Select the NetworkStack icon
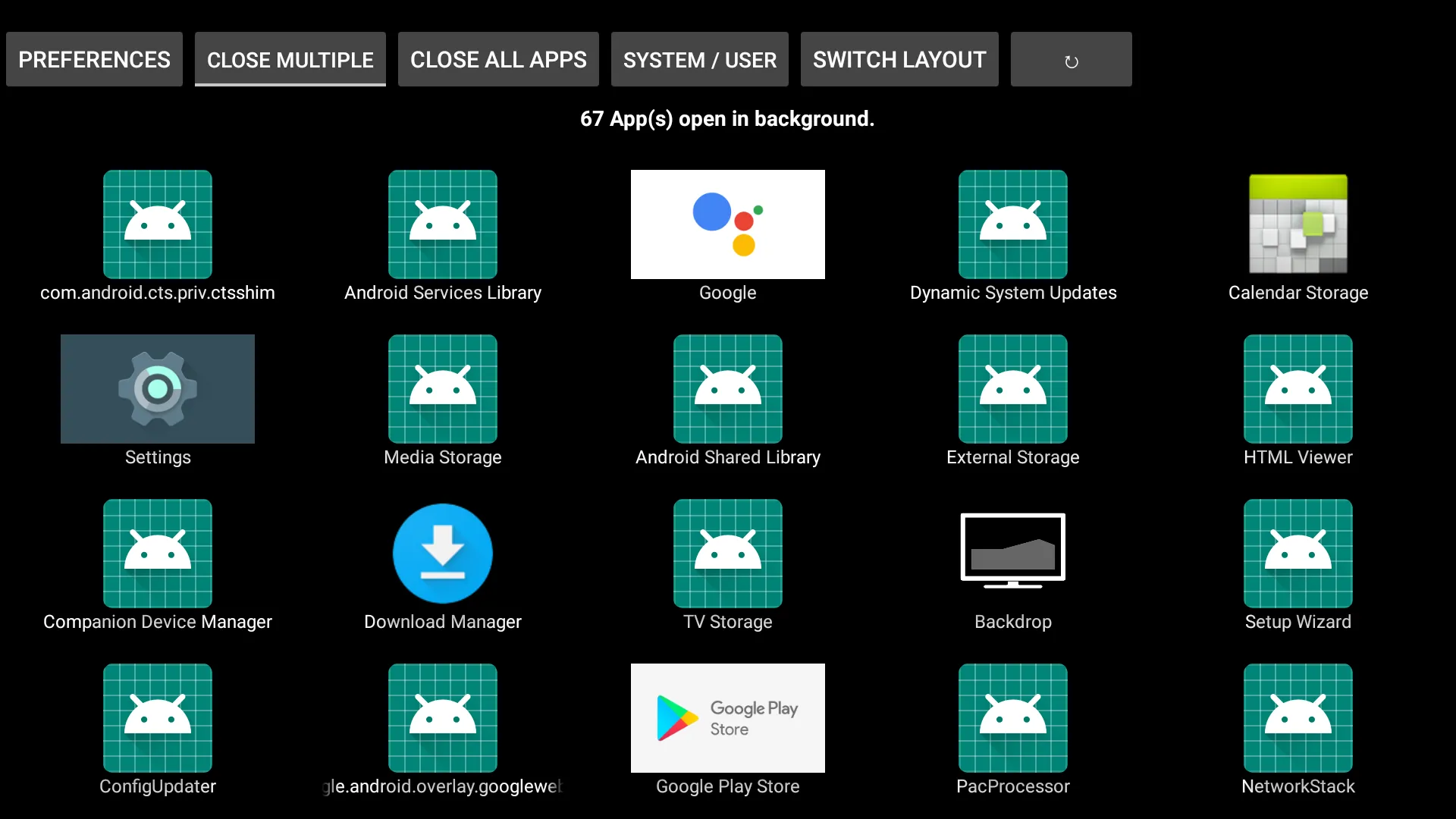Screen dimensions: 1456x819 pos(1298,718)
